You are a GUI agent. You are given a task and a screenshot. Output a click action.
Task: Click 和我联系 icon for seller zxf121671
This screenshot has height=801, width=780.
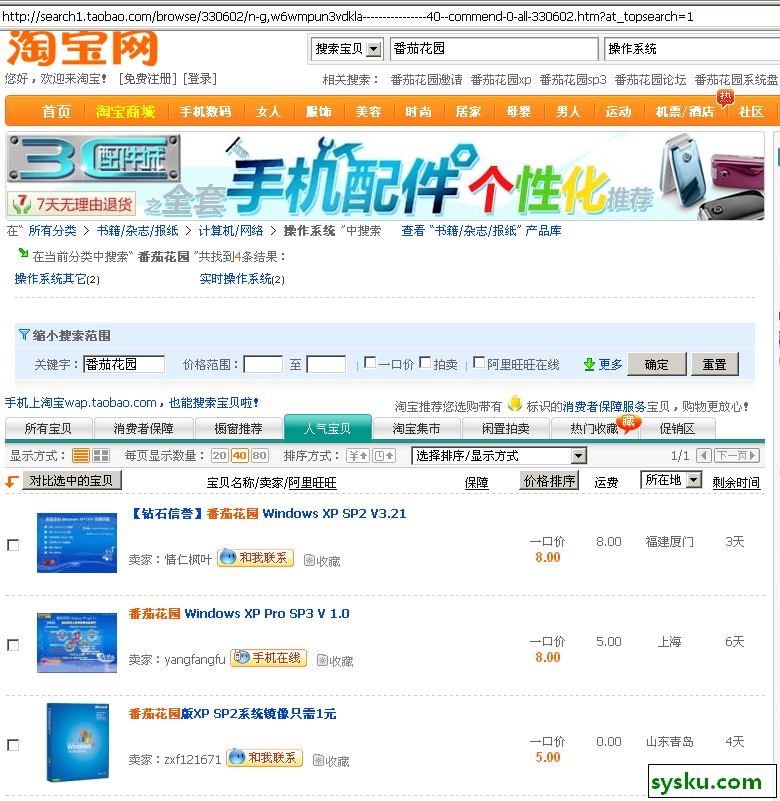point(265,758)
